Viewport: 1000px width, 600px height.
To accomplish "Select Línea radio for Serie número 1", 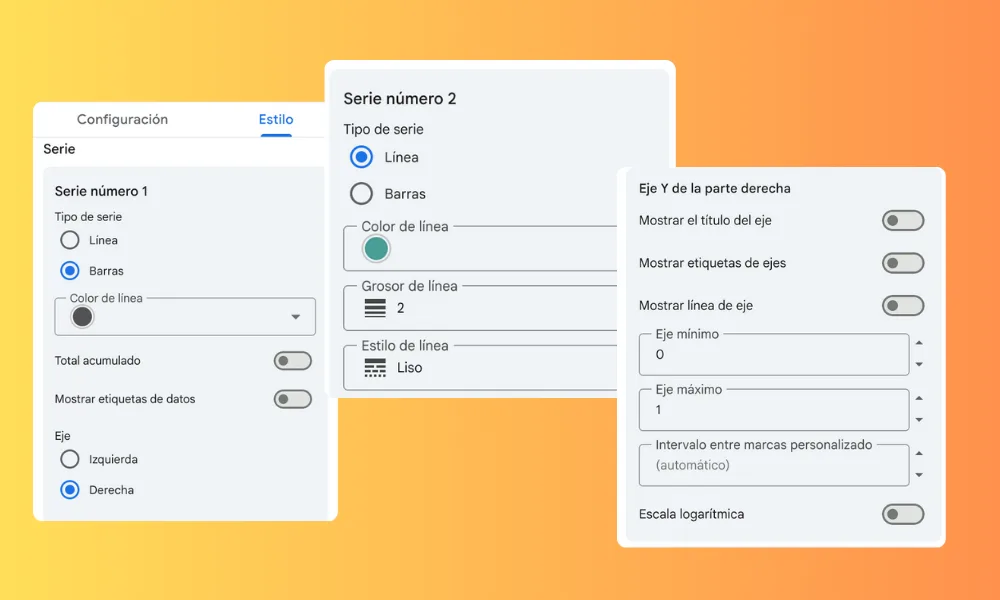I will (70, 240).
